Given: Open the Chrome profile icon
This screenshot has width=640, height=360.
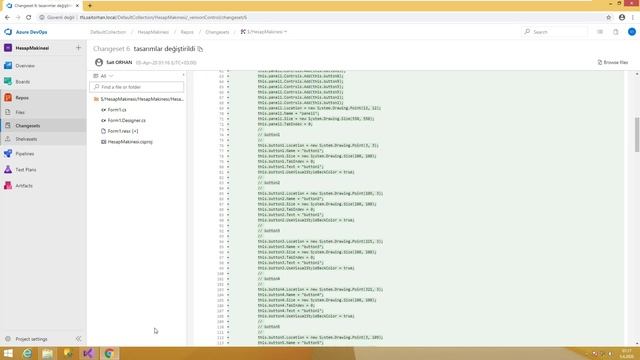Looking at the screenshot, I should point(622,18).
